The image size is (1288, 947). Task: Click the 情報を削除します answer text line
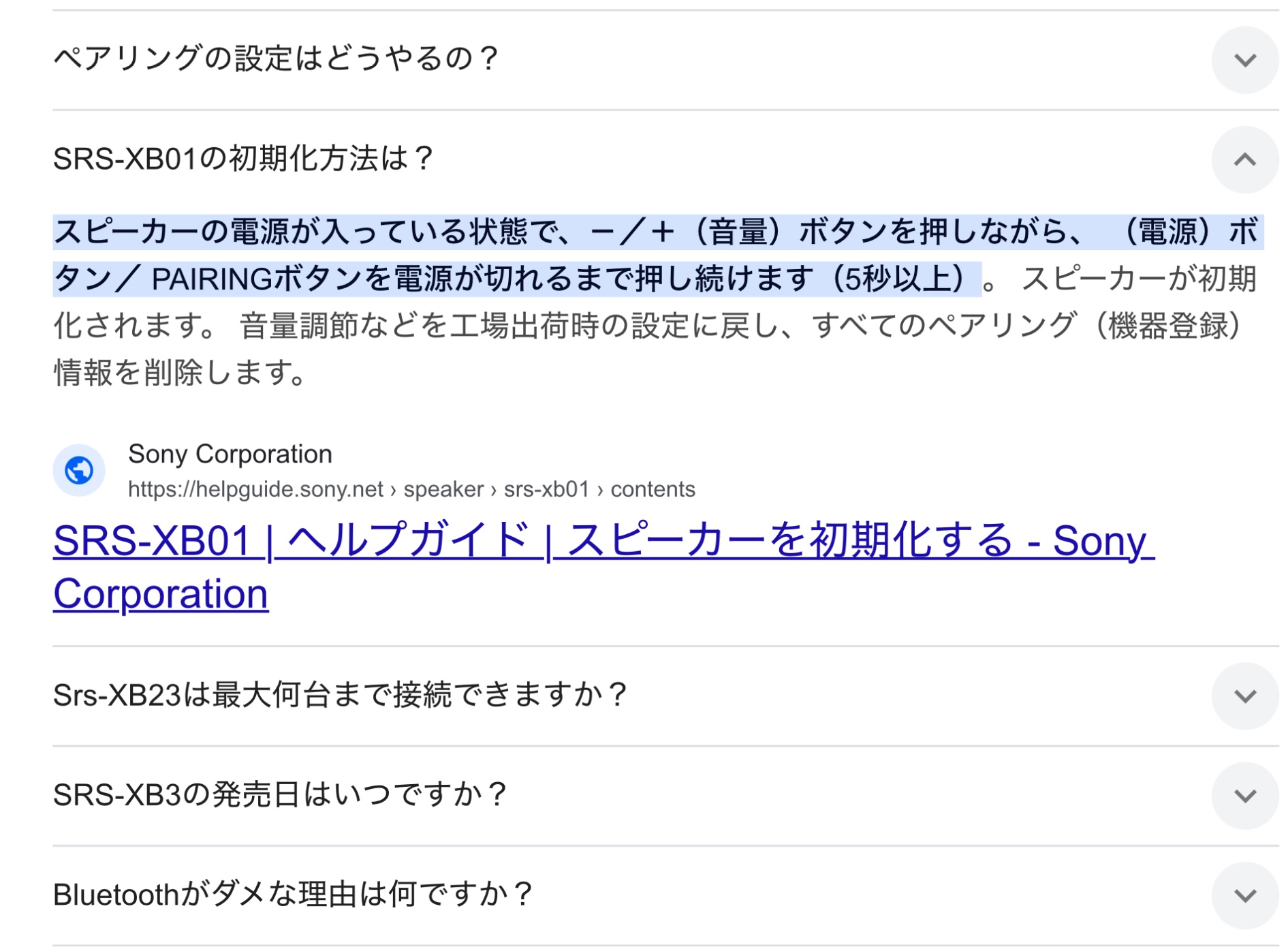pos(180,373)
